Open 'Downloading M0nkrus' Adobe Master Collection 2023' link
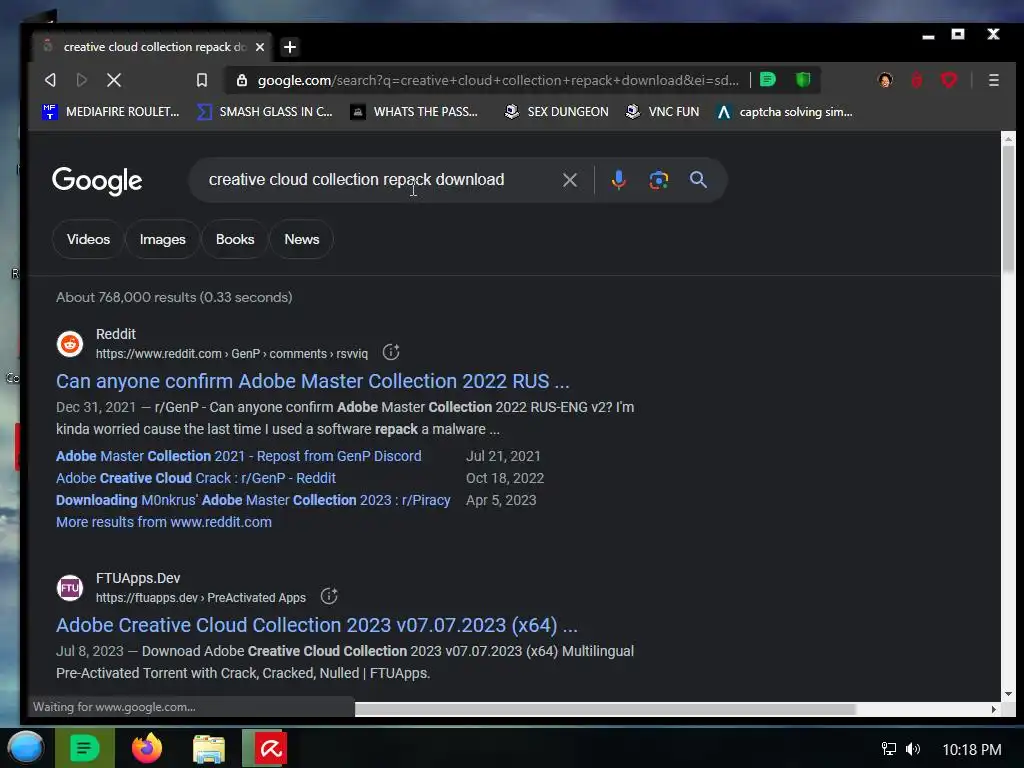 pyautogui.click(x=253, y=500)
